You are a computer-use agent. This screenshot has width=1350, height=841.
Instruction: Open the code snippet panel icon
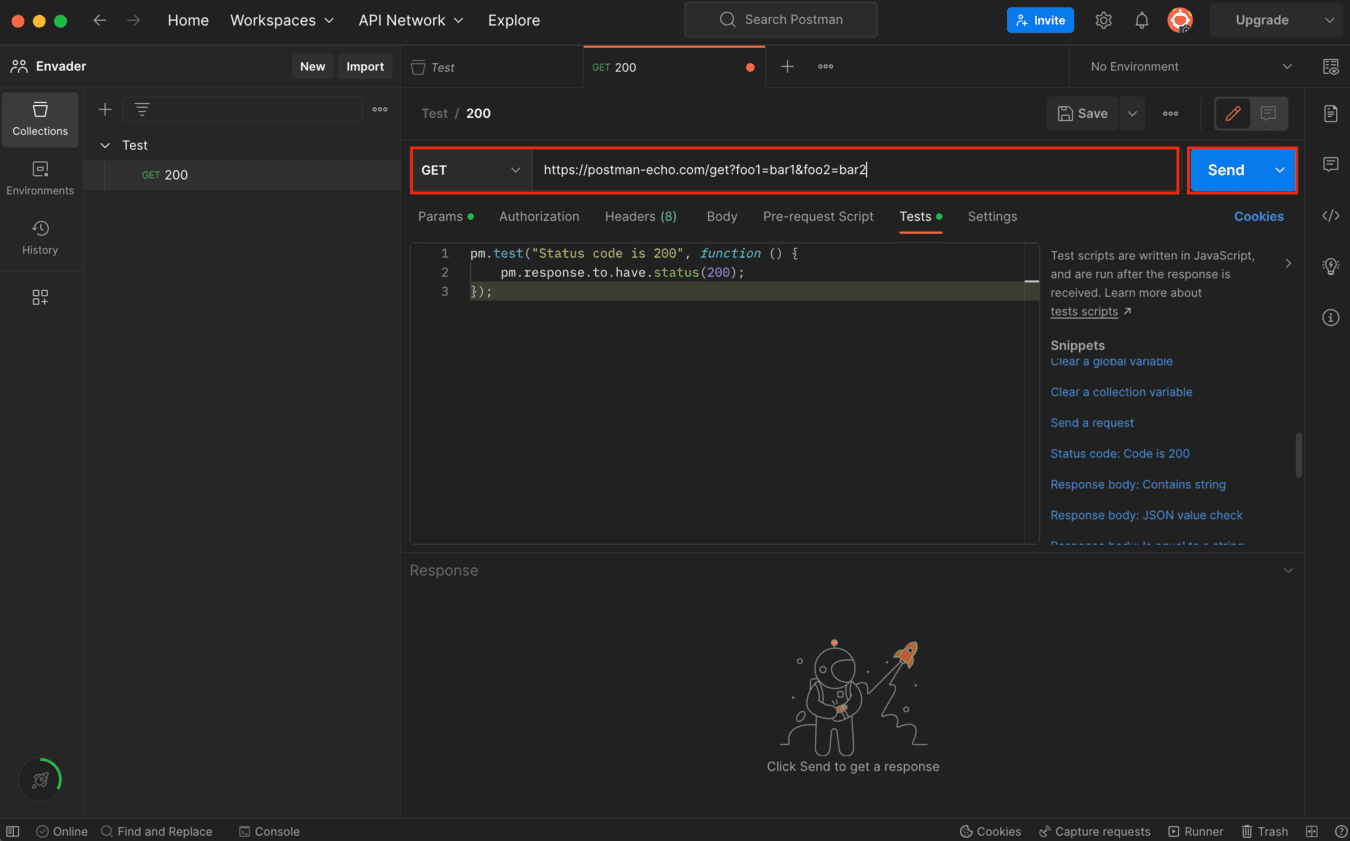1330,216
